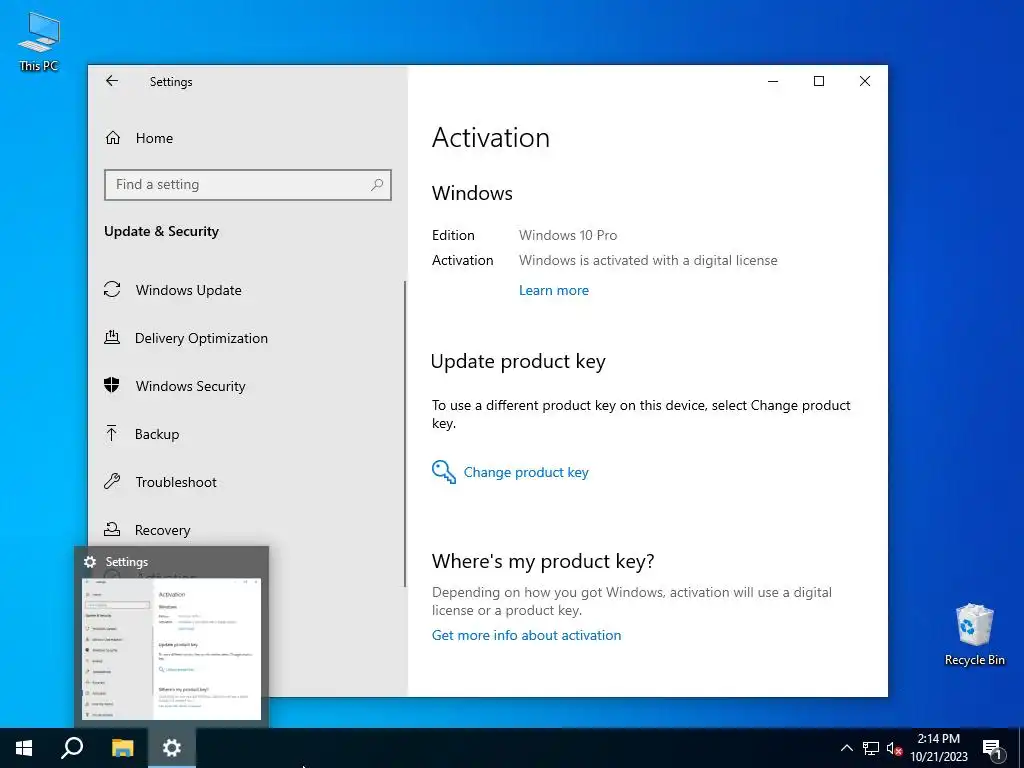Click the 'Where's my product key?' heading
Screen dimensions: 1024x768
pos(543,562)
